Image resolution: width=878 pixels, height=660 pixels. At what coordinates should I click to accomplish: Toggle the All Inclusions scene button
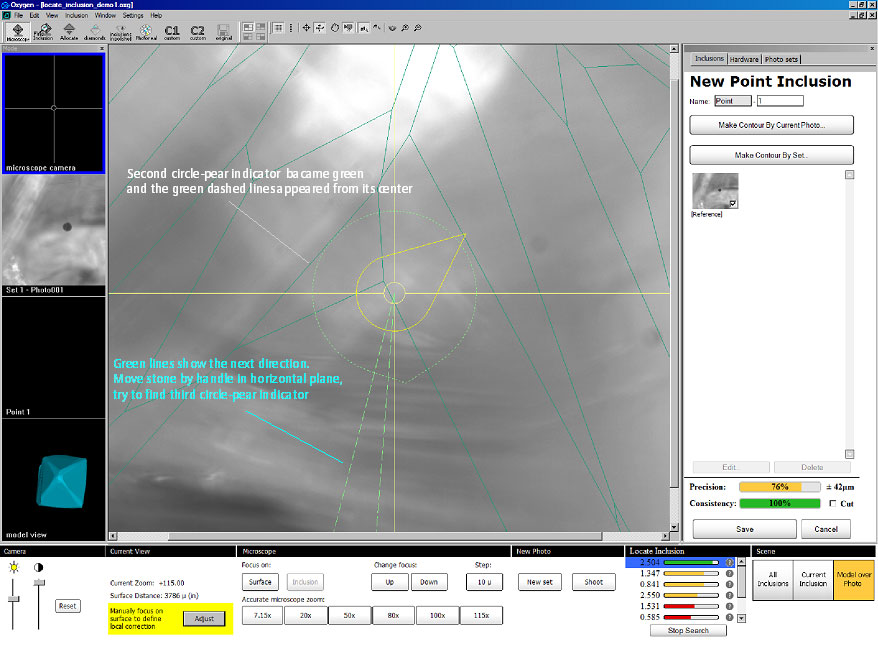point(771,579)
